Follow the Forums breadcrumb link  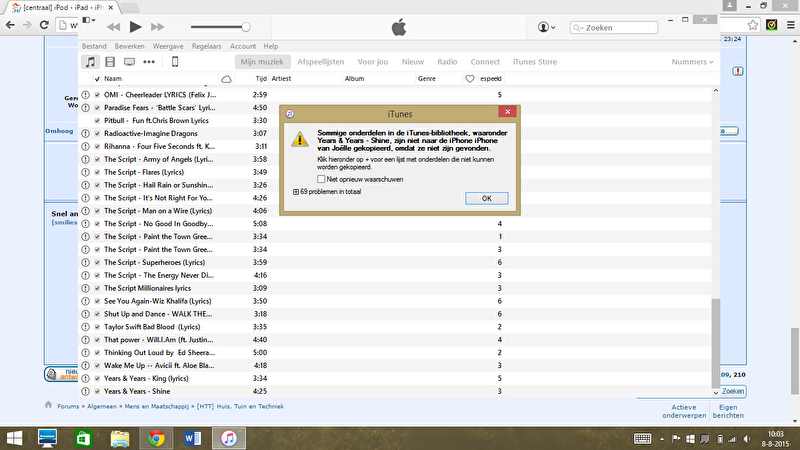[68, 407]
